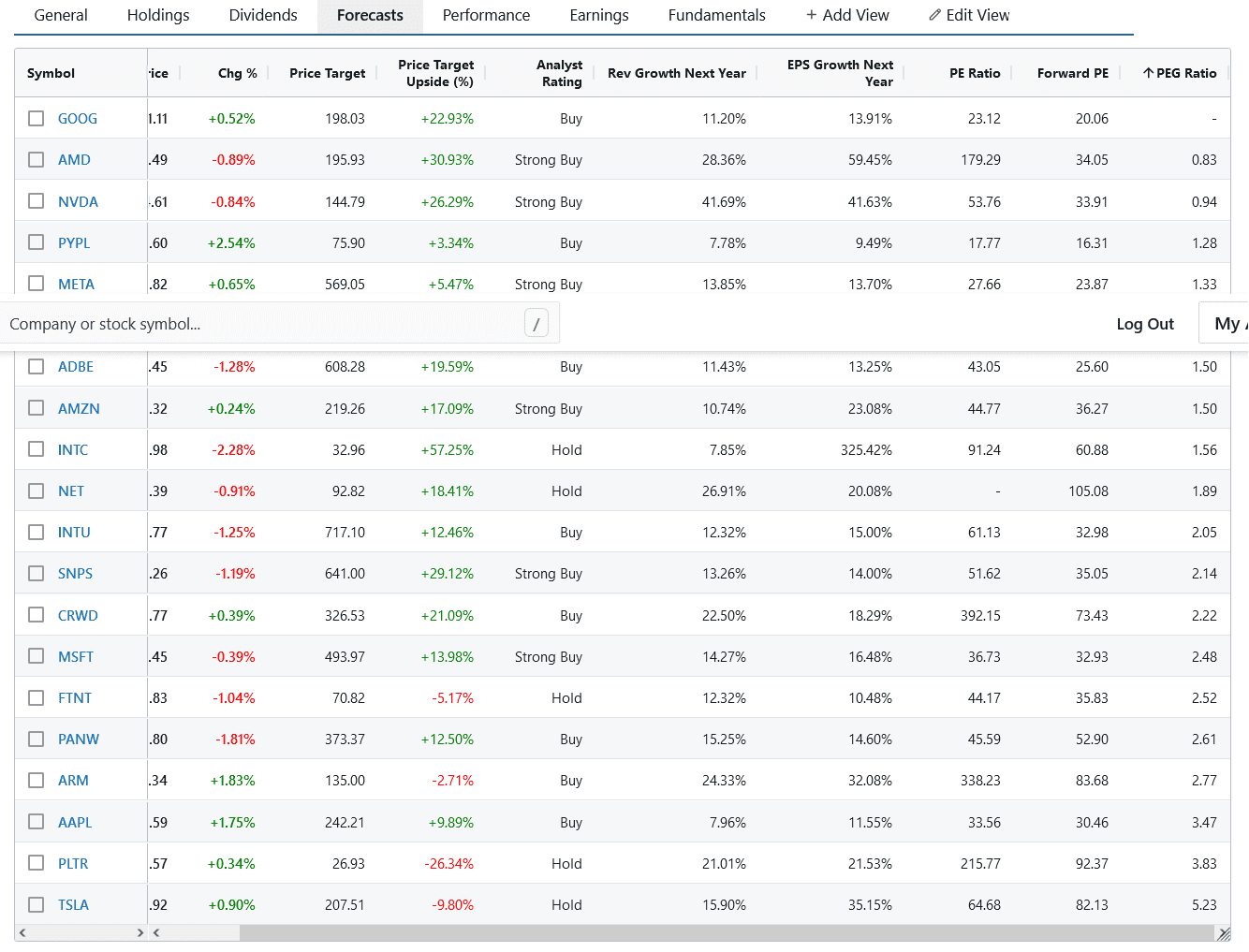Open the ARM stock link
Screen dimensions: 1249x952
(x=73, y=781)
